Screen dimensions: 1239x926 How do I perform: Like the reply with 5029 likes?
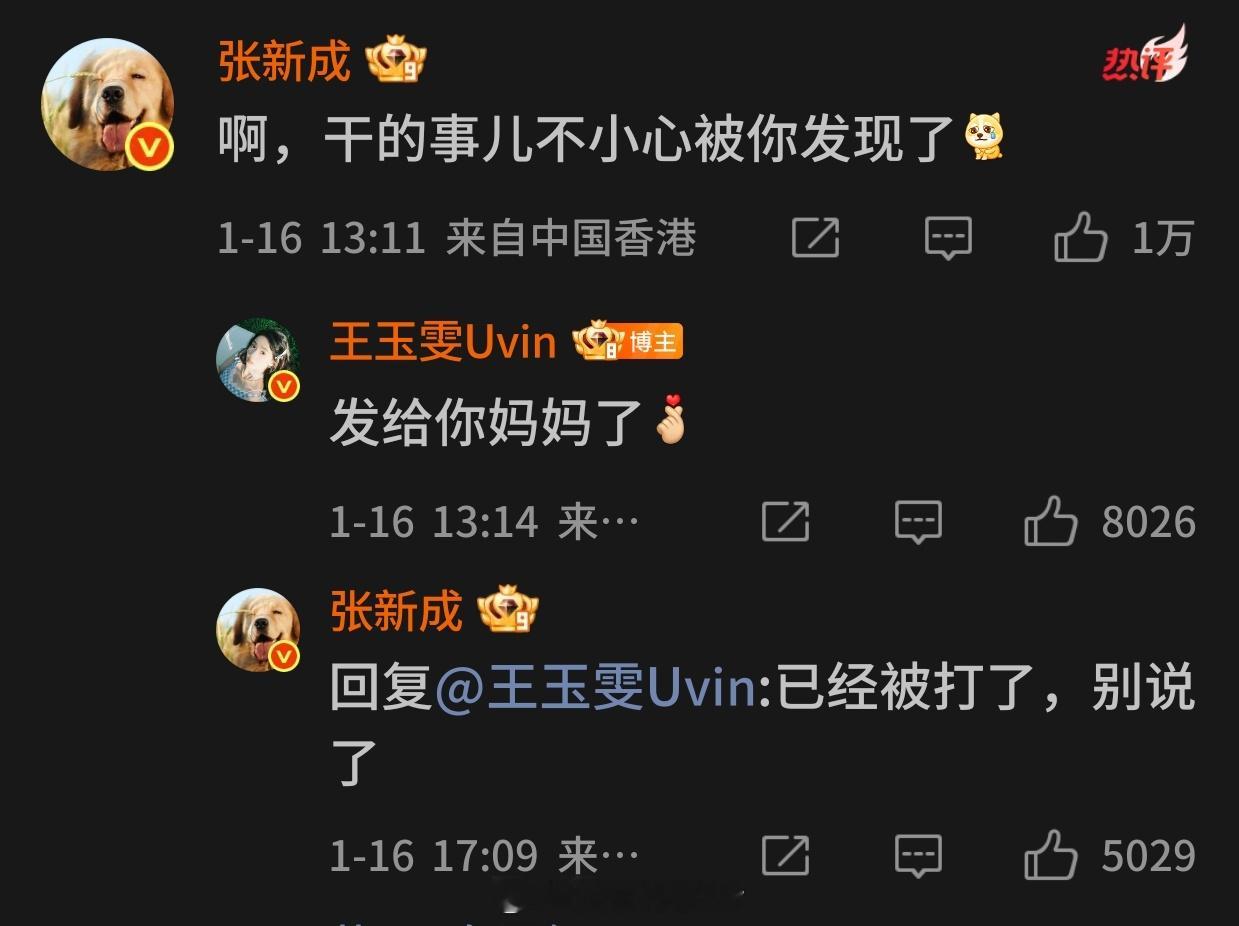1050,855
